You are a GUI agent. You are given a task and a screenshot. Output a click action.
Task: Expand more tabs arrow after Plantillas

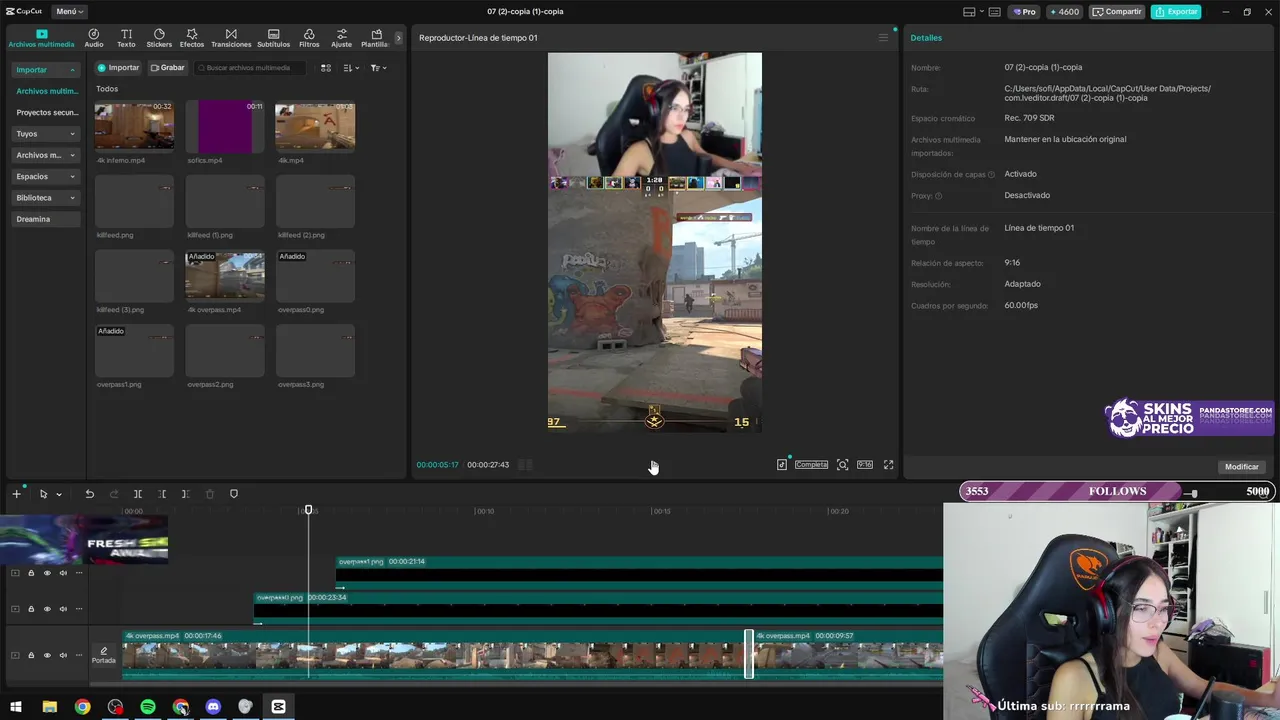tap(398, 38)
